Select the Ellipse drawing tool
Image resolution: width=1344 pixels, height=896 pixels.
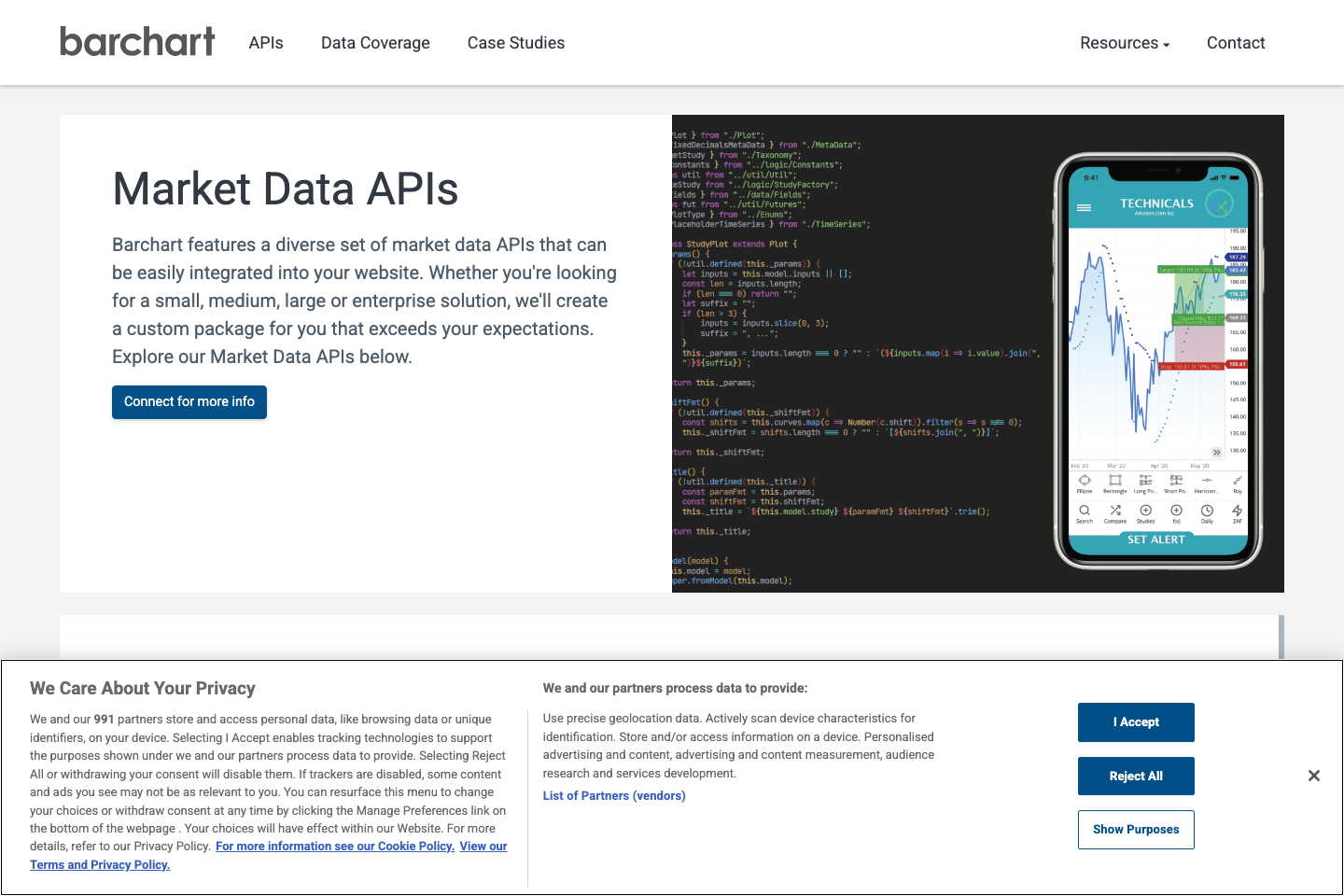(1085, 480)
